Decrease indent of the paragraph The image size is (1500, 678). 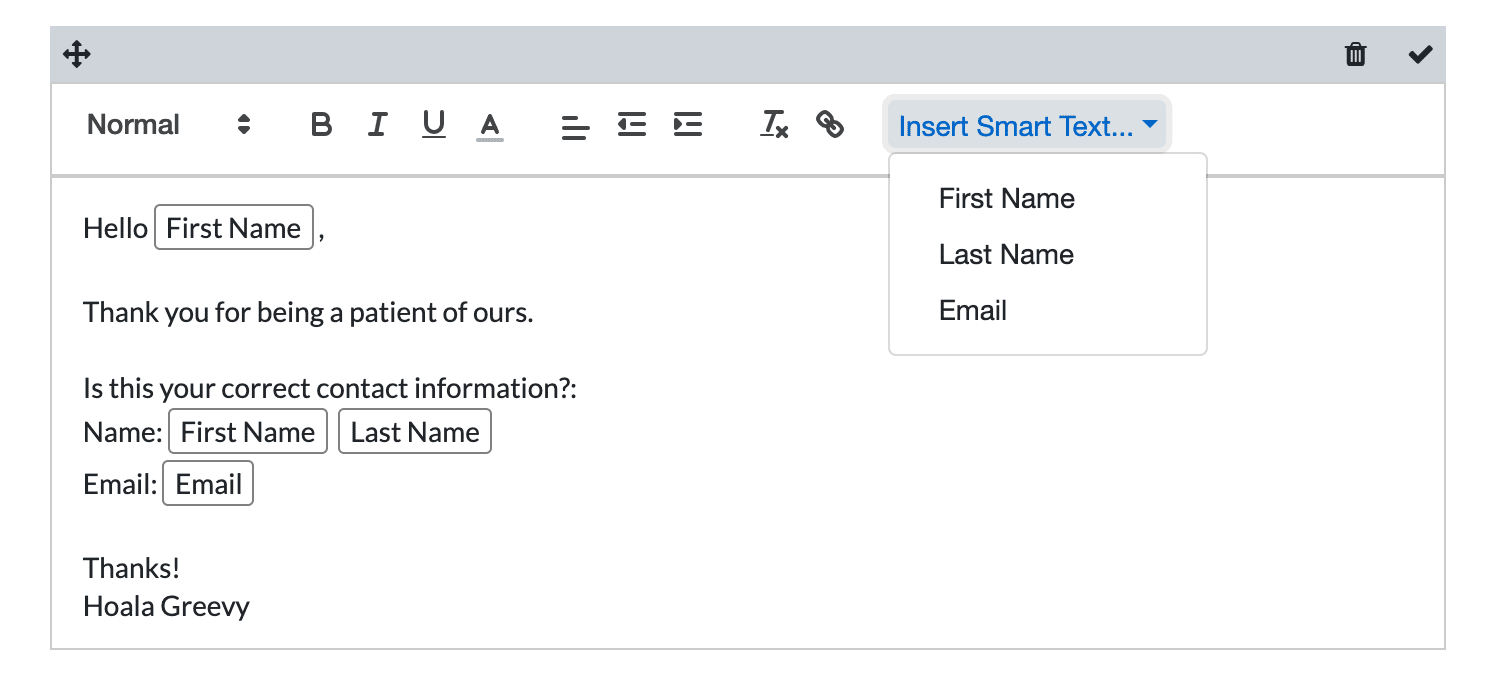pyautogui.click(x=631, y=125)
